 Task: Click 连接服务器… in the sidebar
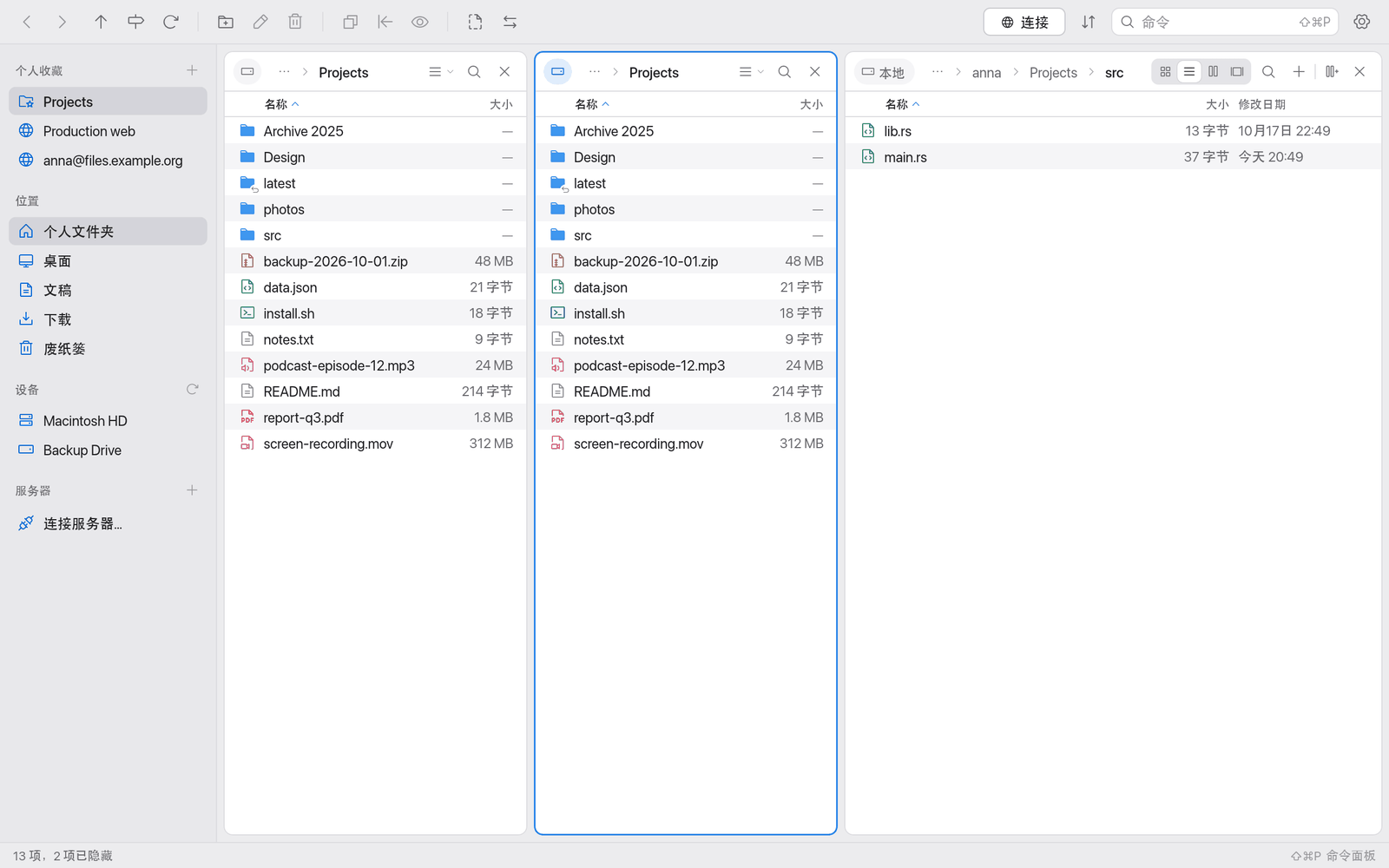point(108,523)
